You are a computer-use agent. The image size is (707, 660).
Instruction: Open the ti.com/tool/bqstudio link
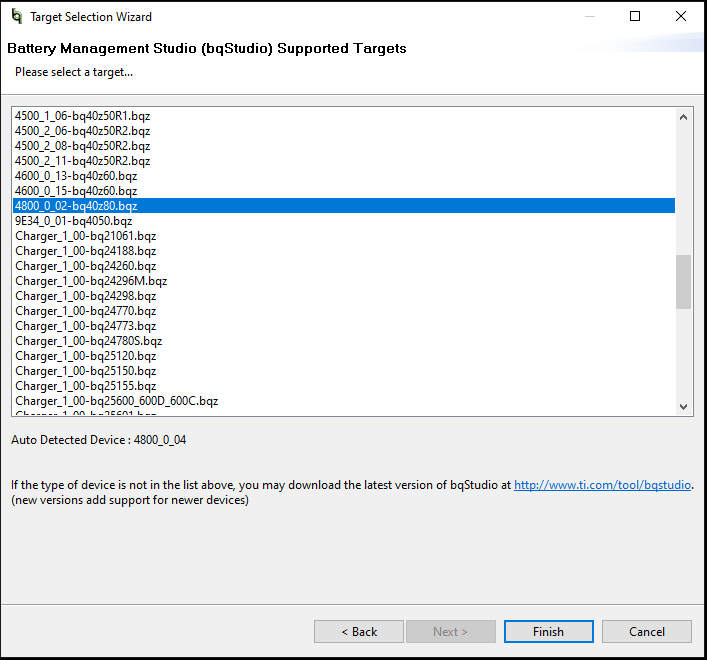[x=602, y=485]
